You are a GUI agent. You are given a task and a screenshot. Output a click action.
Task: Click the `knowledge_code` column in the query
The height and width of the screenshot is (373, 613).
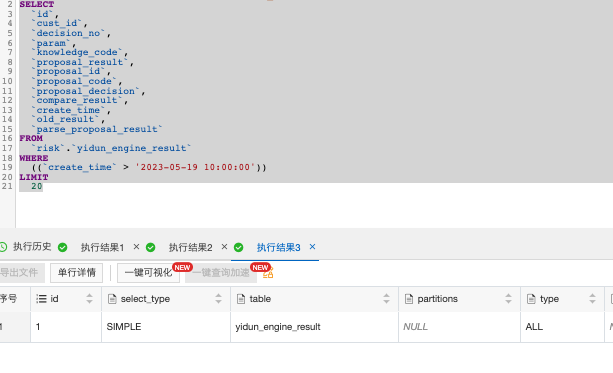coord(77,52)
